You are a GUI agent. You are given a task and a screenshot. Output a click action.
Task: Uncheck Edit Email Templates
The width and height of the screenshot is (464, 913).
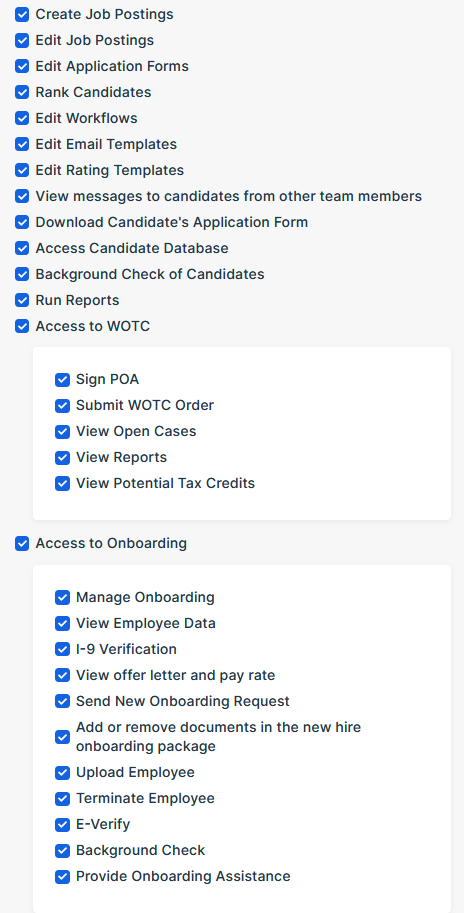[x=22, y=144]
